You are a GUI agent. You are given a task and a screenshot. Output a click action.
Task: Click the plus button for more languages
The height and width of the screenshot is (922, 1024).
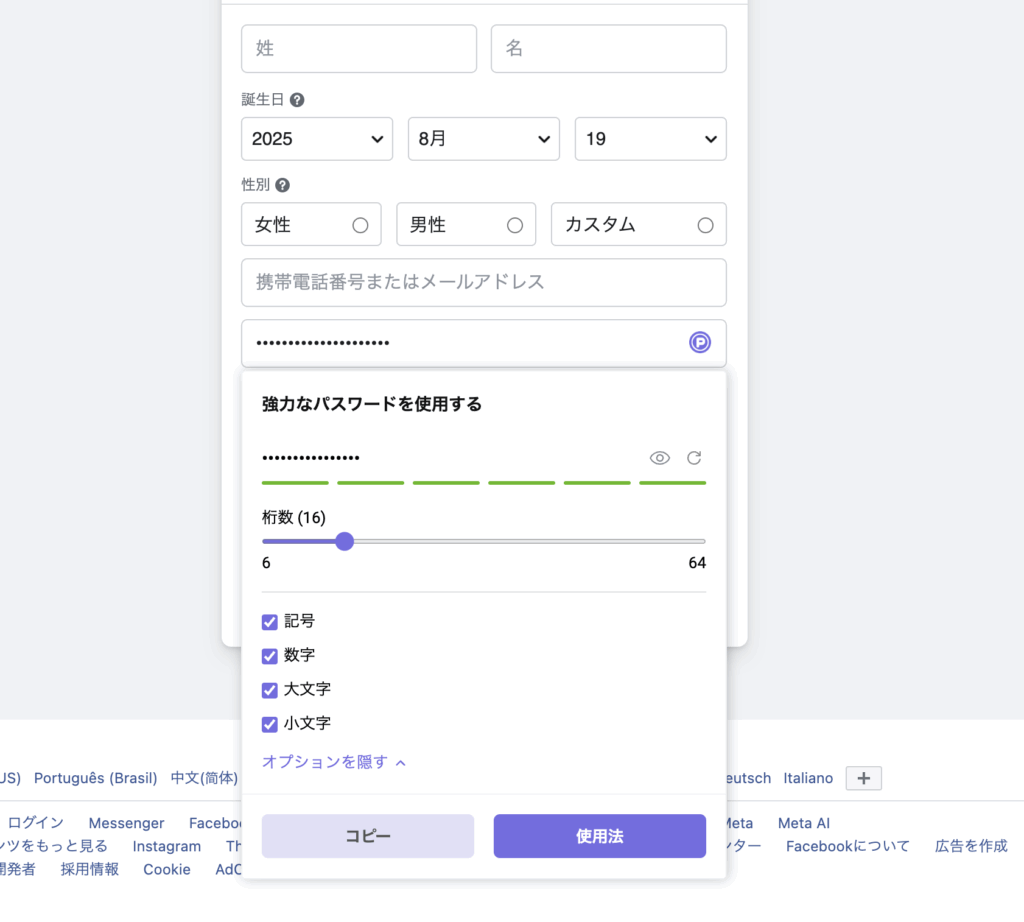point(863,778)
